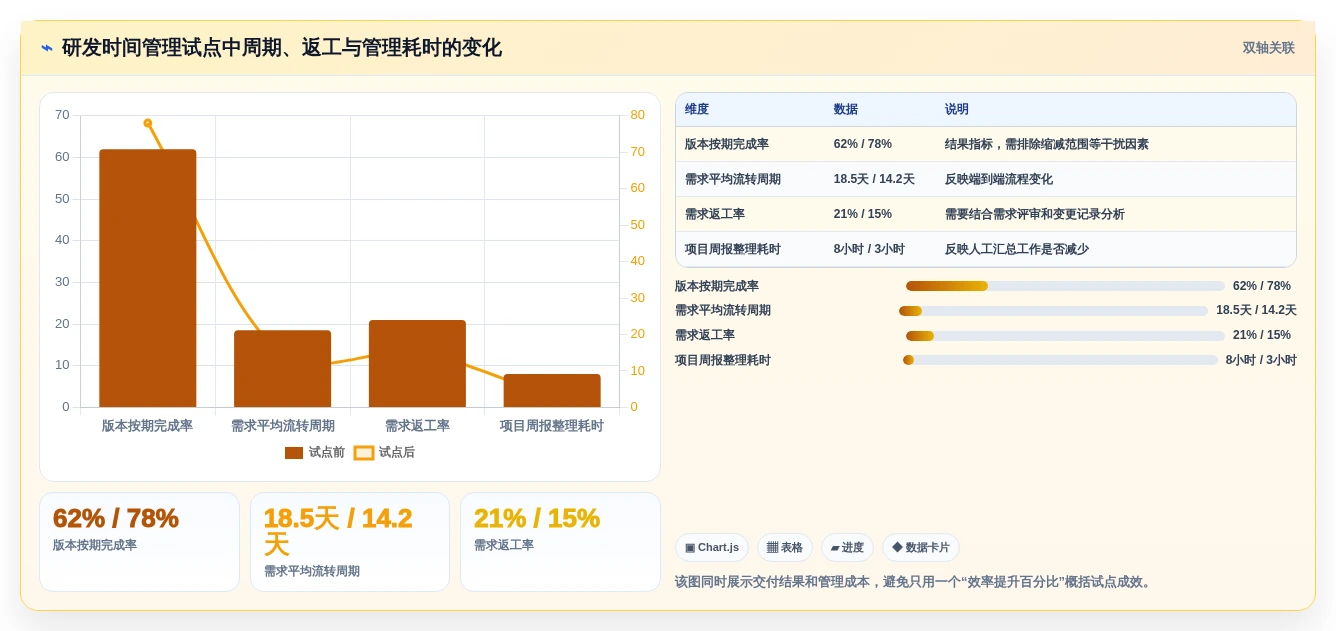
Task: Click the 双轴关联 label in the header
Action: point(1268,48)
